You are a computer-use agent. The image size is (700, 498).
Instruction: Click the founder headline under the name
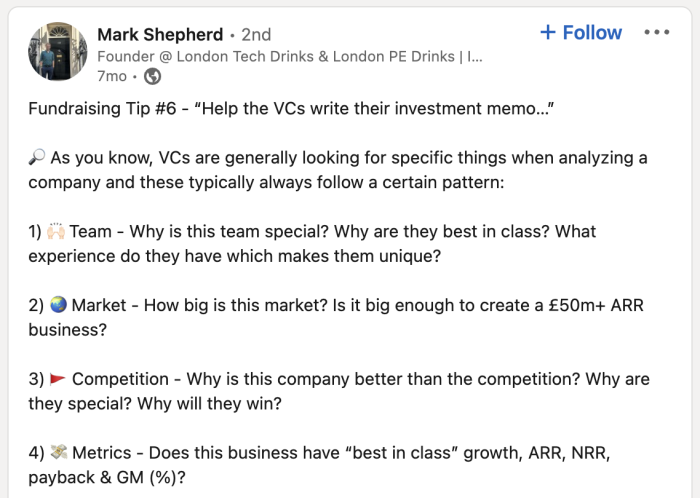pos(290,56)
